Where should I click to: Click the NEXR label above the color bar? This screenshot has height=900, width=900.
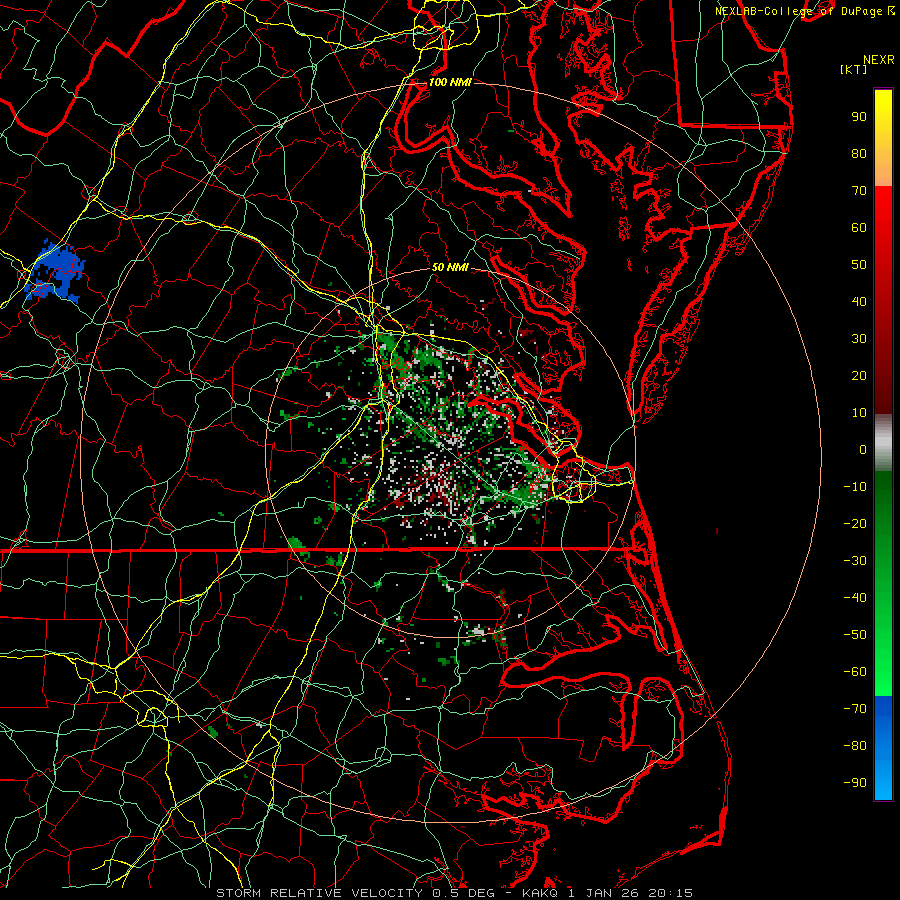pos(879,60)
